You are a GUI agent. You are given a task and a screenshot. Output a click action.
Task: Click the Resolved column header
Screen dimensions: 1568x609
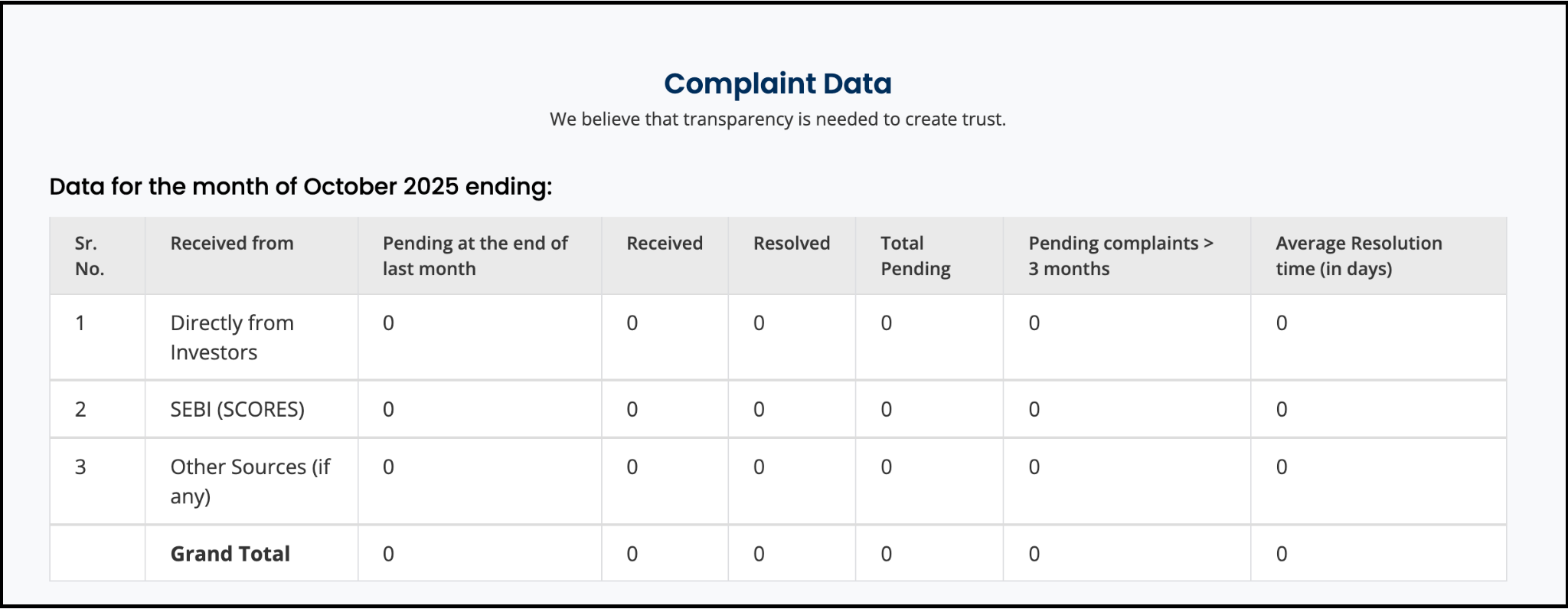791,244
